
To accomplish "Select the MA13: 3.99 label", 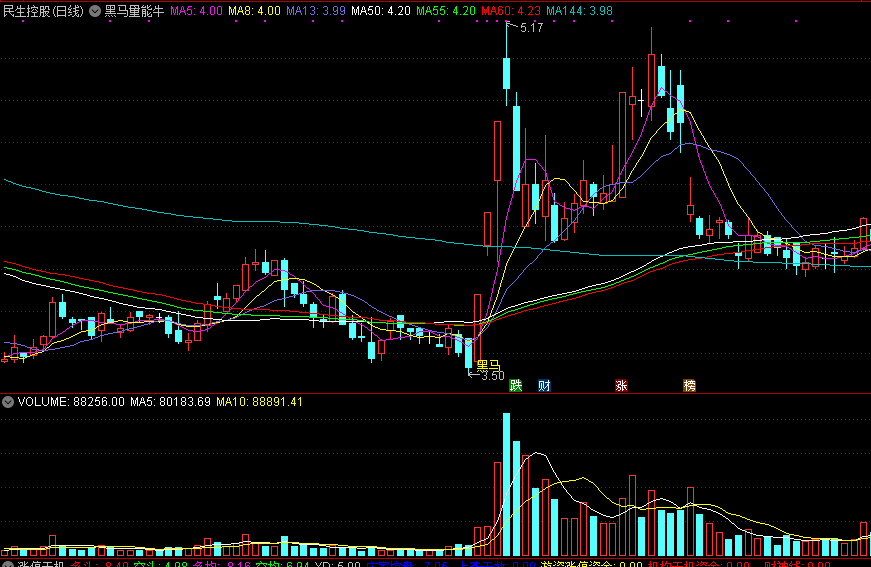I will click(316, 11).
